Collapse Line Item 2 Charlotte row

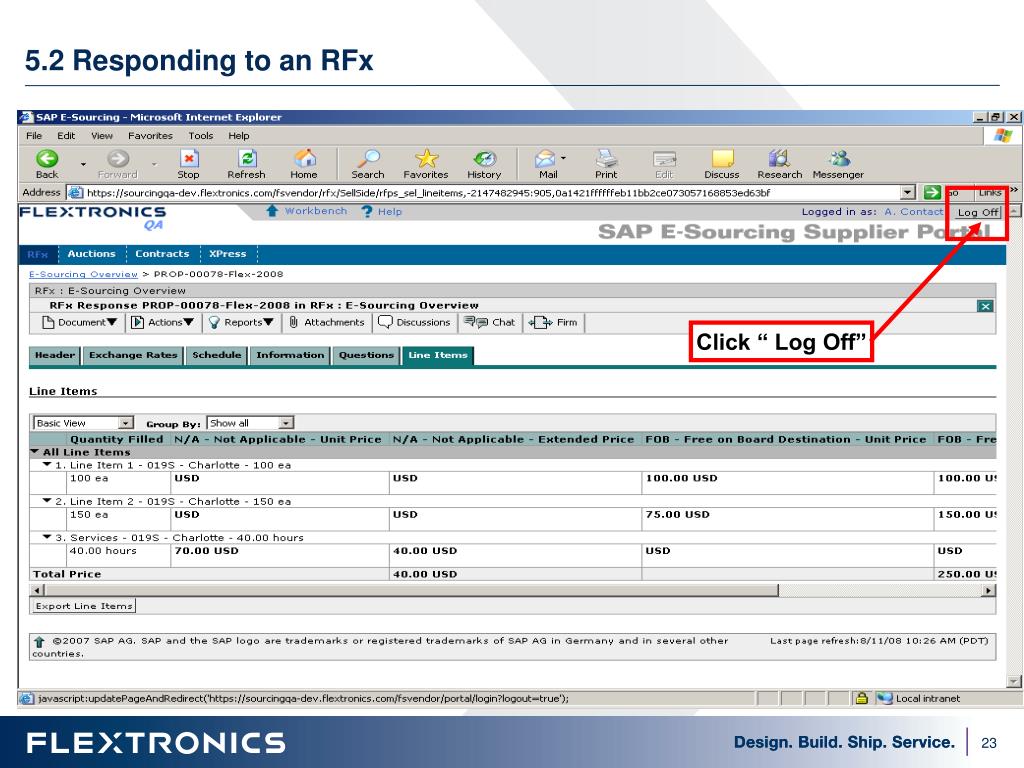pos(47,501)
